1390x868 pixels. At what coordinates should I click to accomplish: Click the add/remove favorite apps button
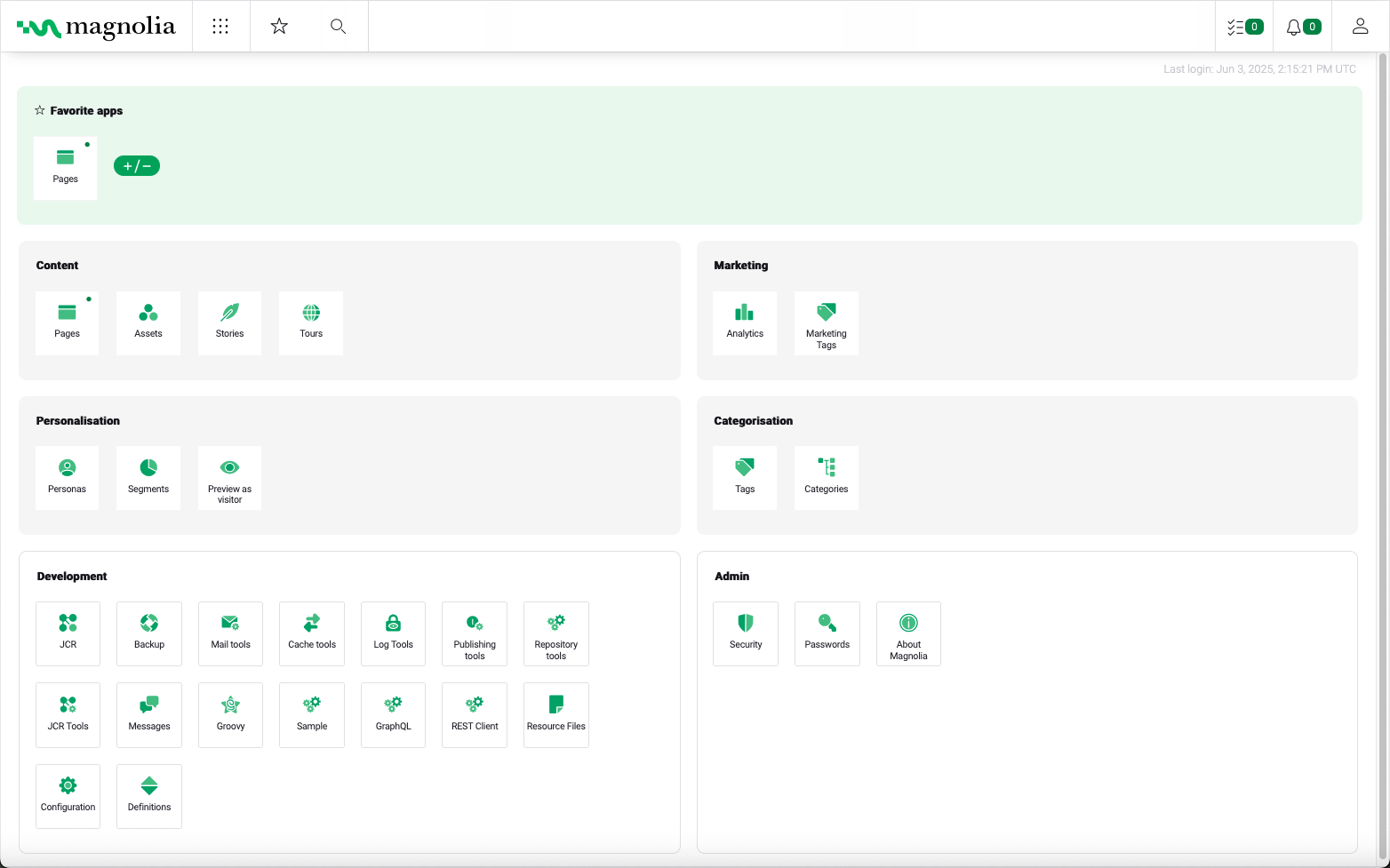(x=137, y=166)
